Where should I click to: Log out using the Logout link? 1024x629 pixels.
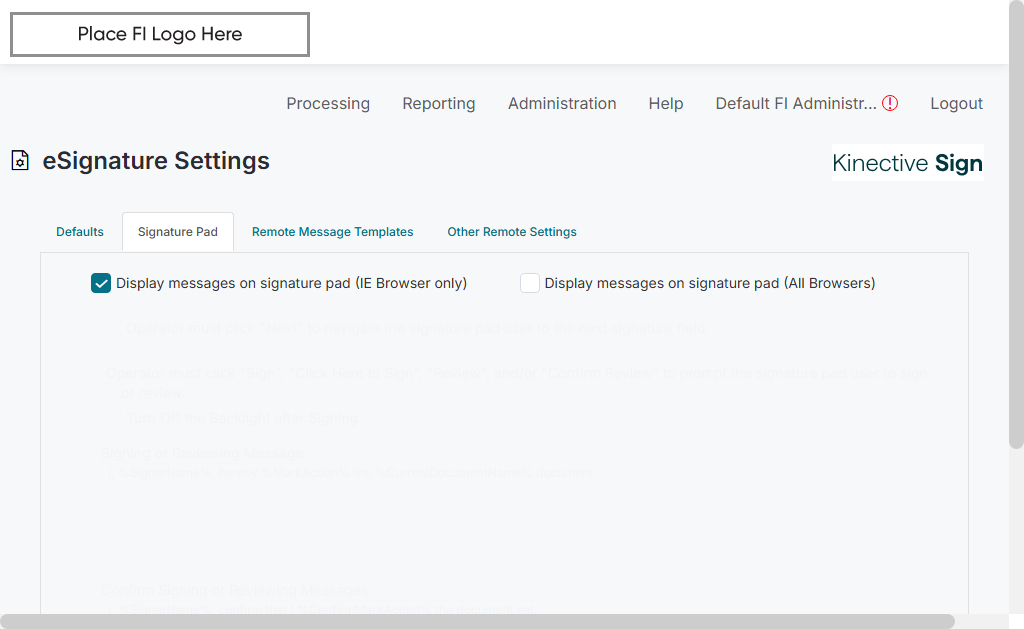(956, 103)
